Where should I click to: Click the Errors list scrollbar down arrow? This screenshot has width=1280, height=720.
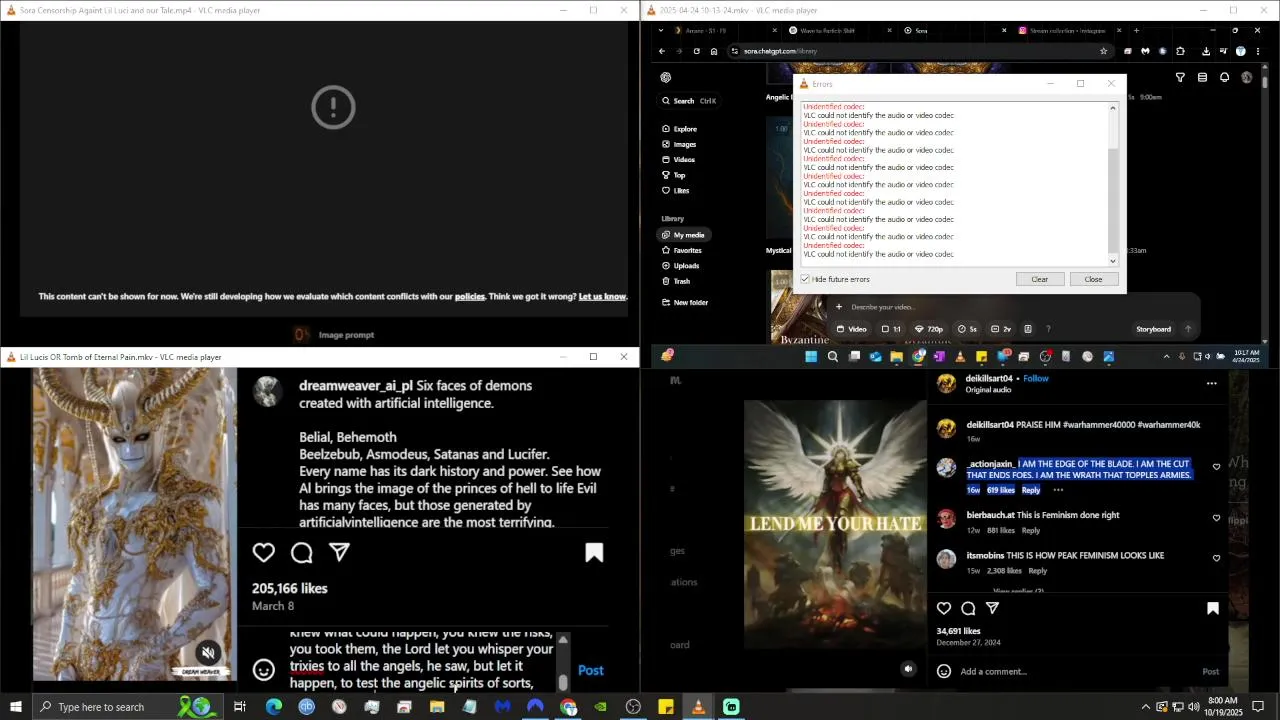[x=1113, y=261]
